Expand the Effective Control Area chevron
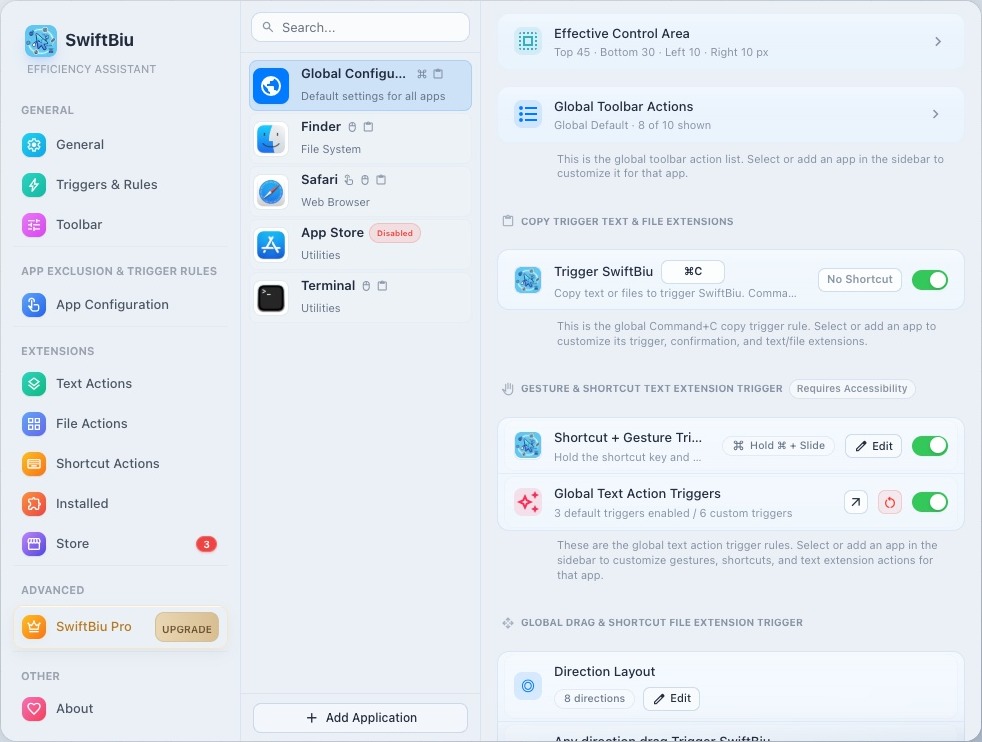Viewport: 982px width, 742px height. [938, 41]
